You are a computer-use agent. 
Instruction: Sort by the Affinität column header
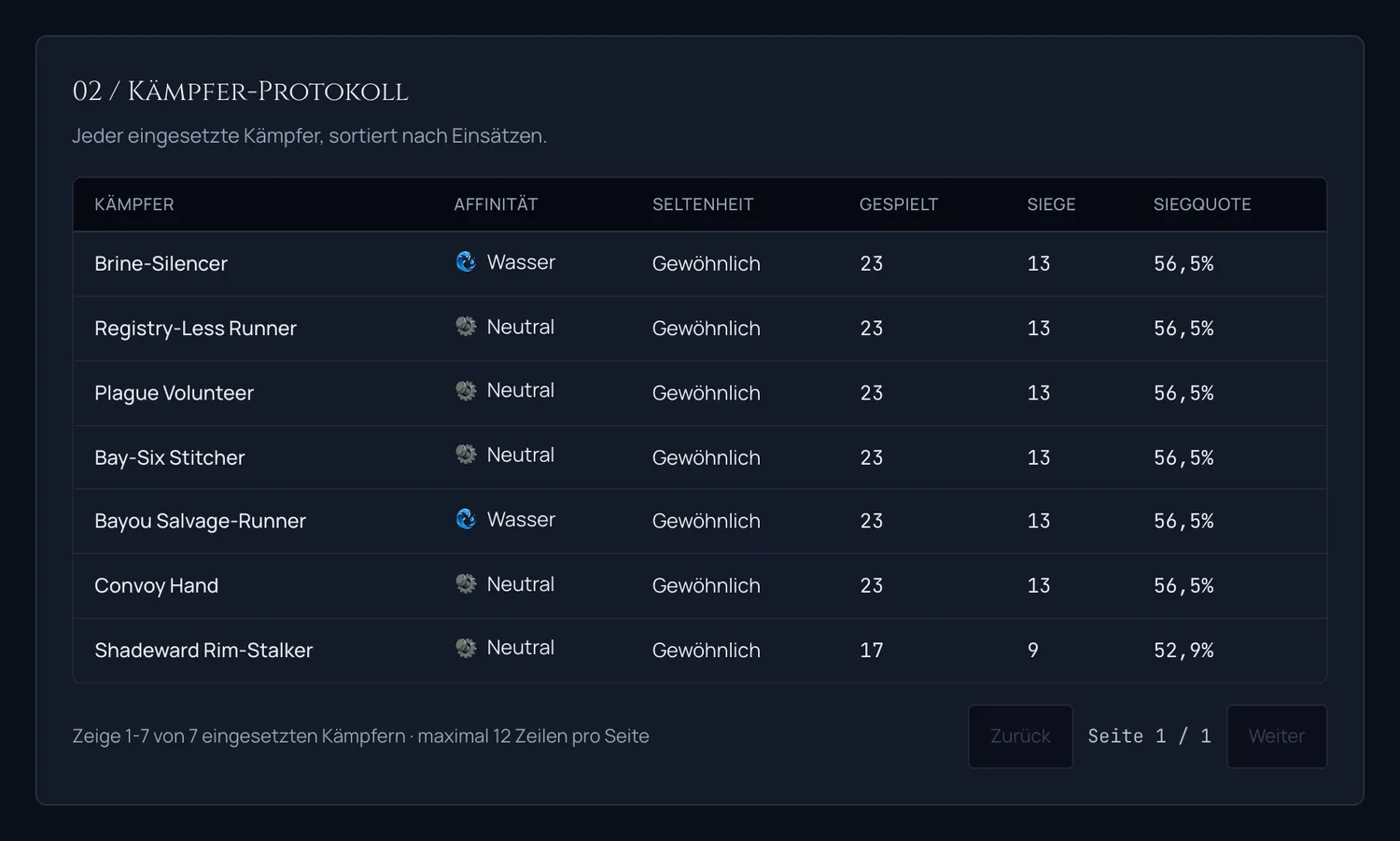tap(496, 204)
